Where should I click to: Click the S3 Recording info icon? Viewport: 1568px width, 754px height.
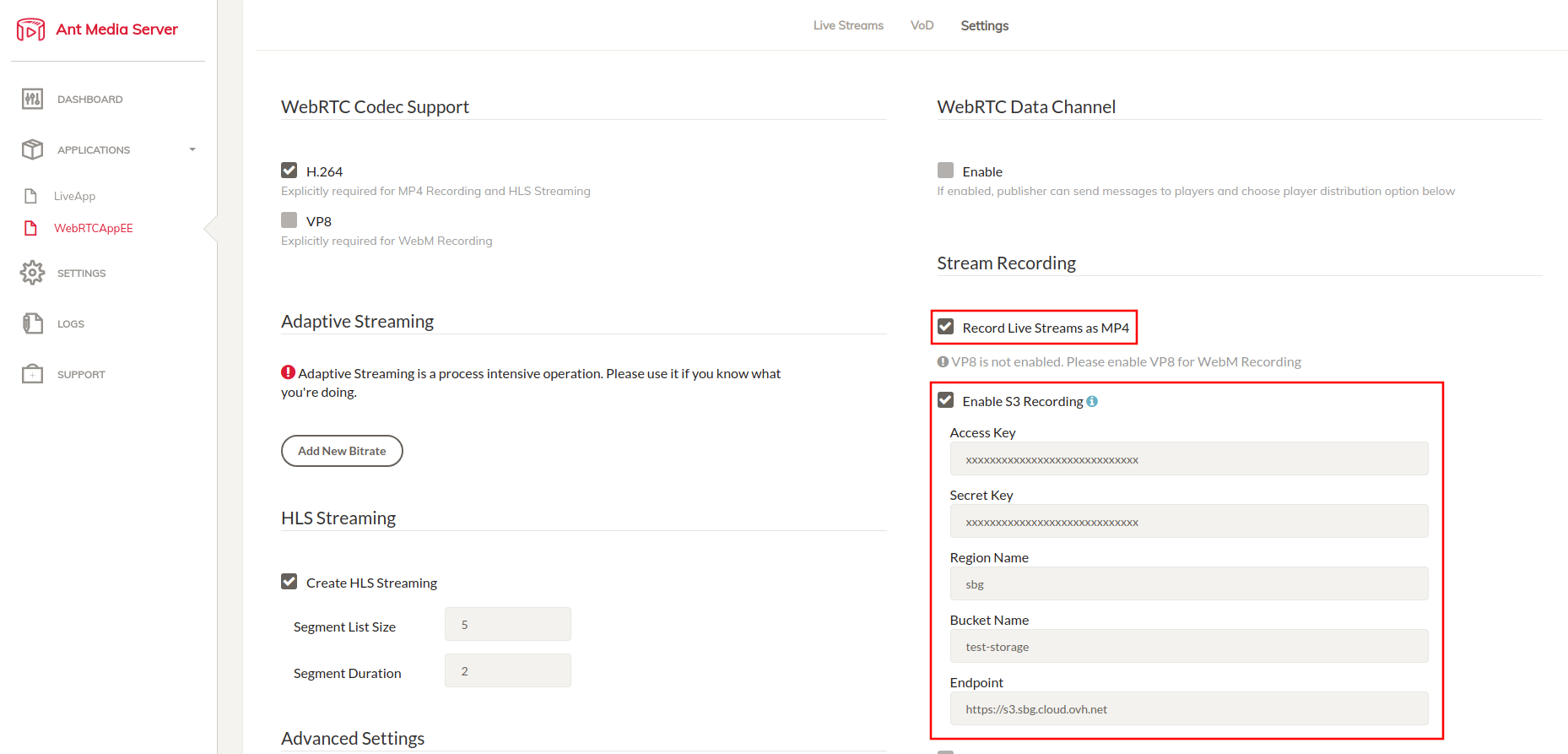tap(1092, 401)
